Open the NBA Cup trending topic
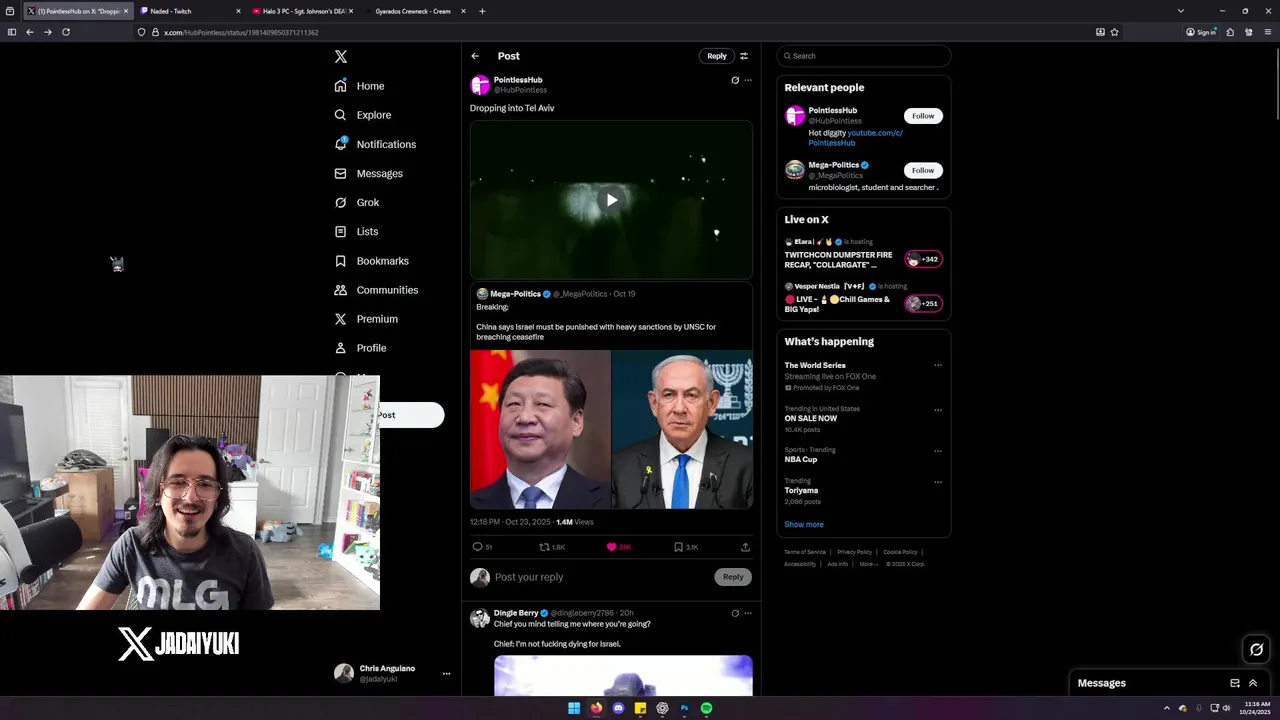1280x720 pixels. tap(801, 460)
